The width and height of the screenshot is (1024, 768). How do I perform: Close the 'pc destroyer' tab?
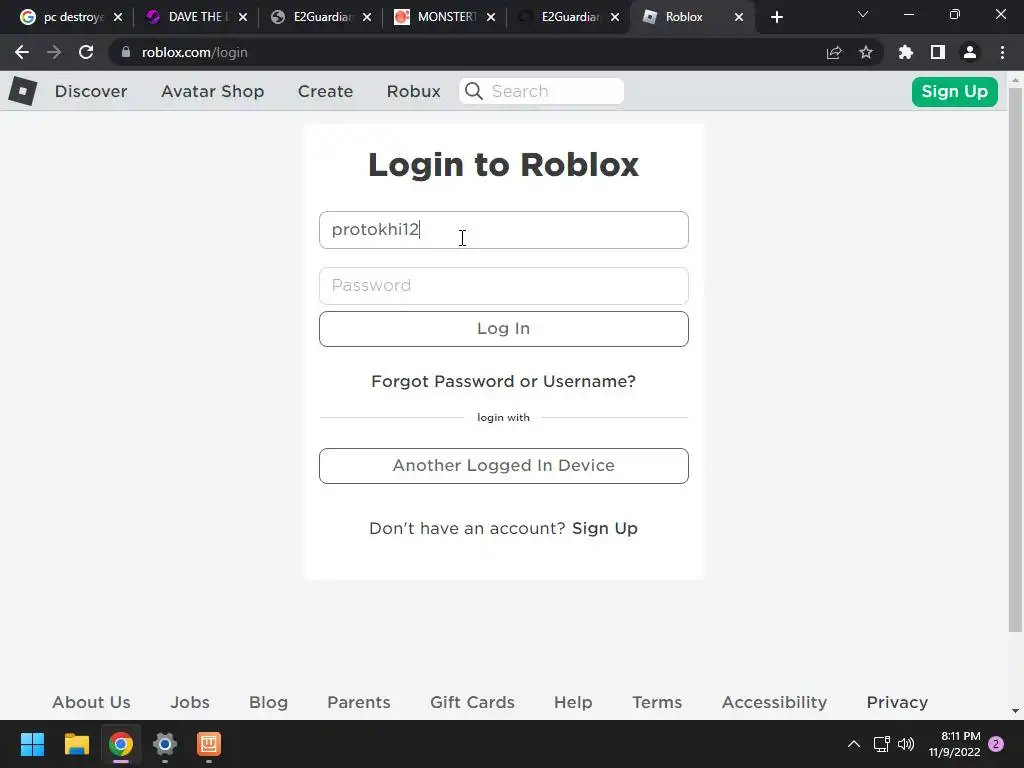tap(118, 18)
